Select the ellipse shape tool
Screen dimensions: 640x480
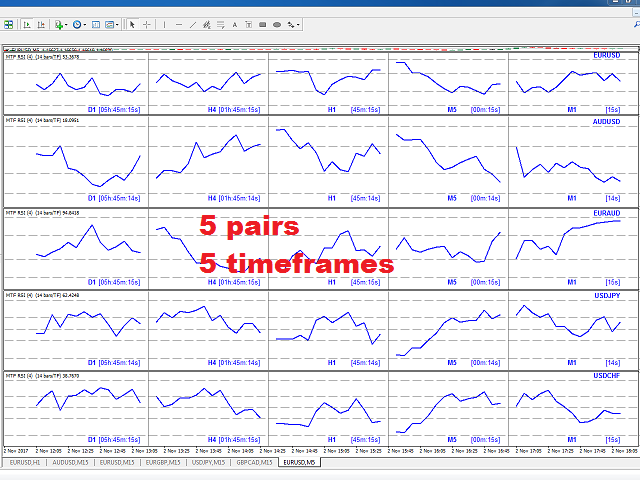[277, 25]
